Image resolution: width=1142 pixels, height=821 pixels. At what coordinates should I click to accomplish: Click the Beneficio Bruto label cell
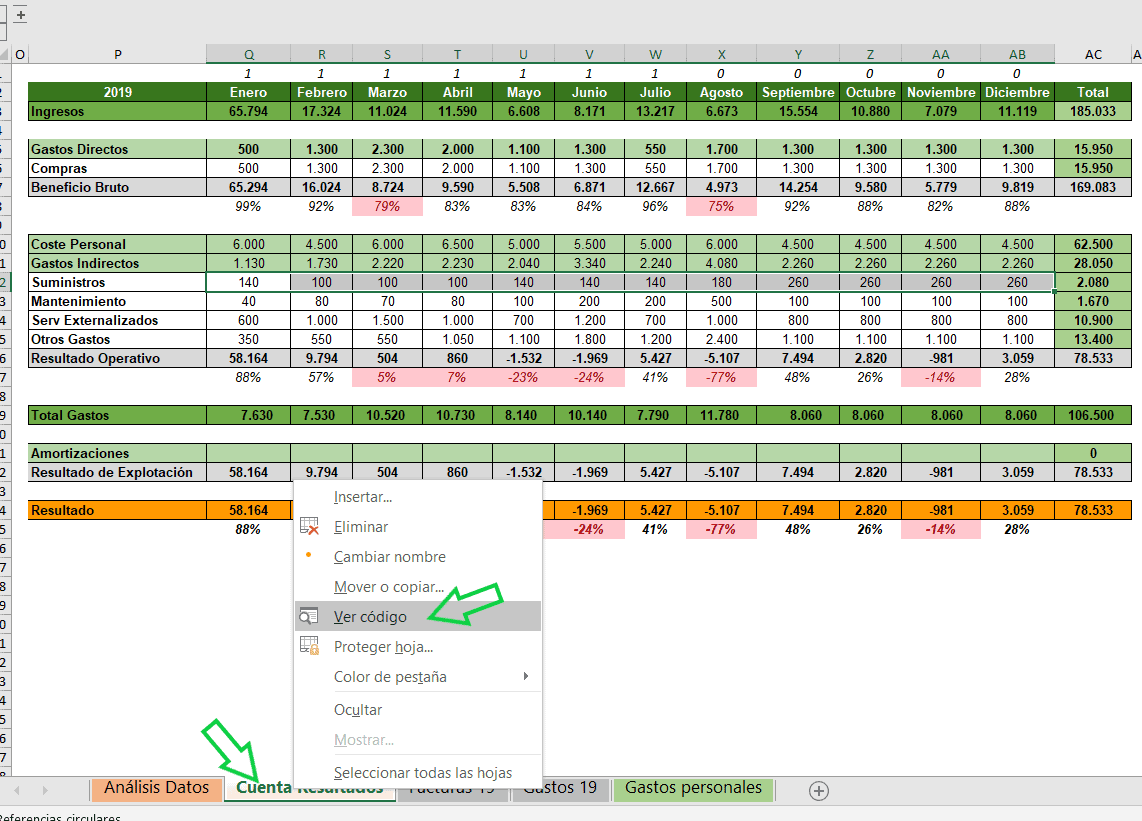[x=117, y=187]
